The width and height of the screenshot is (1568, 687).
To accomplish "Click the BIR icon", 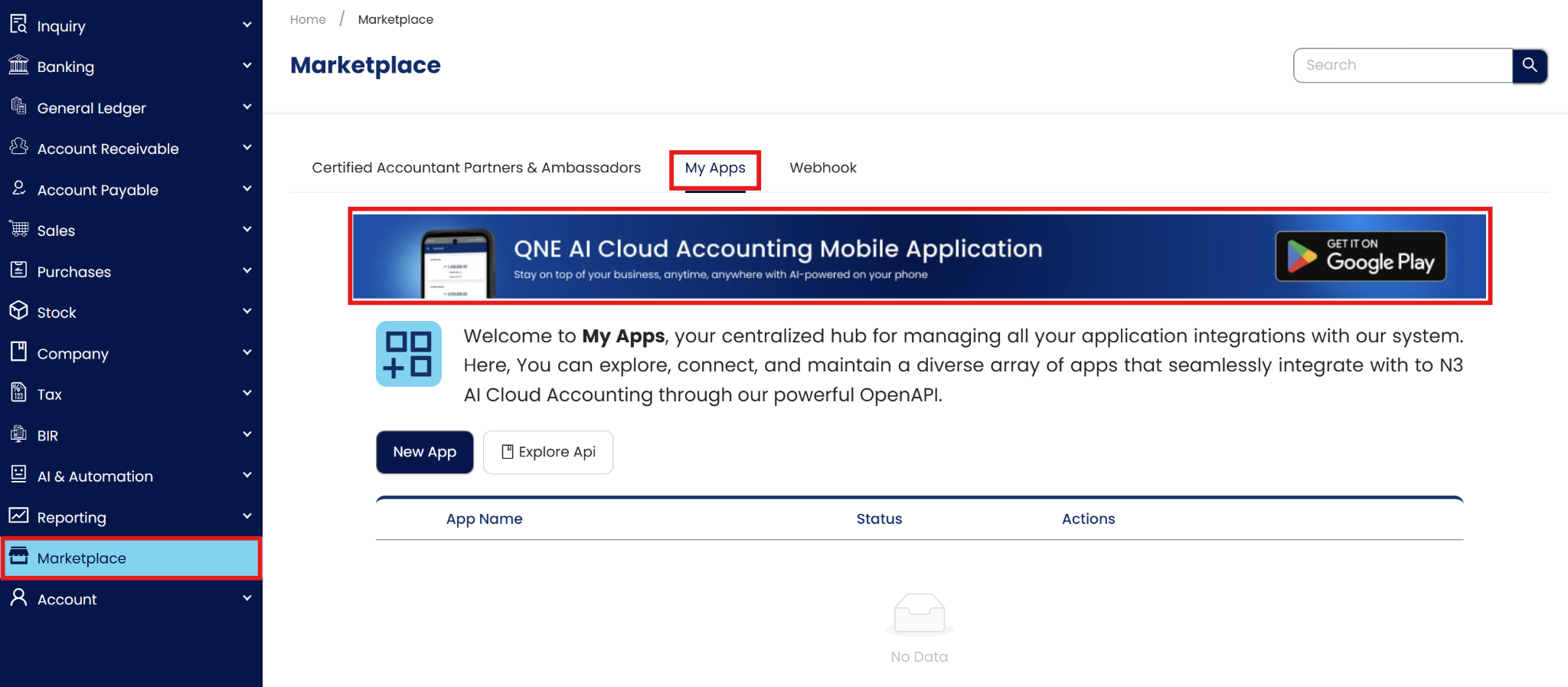I will coord(18,434).
